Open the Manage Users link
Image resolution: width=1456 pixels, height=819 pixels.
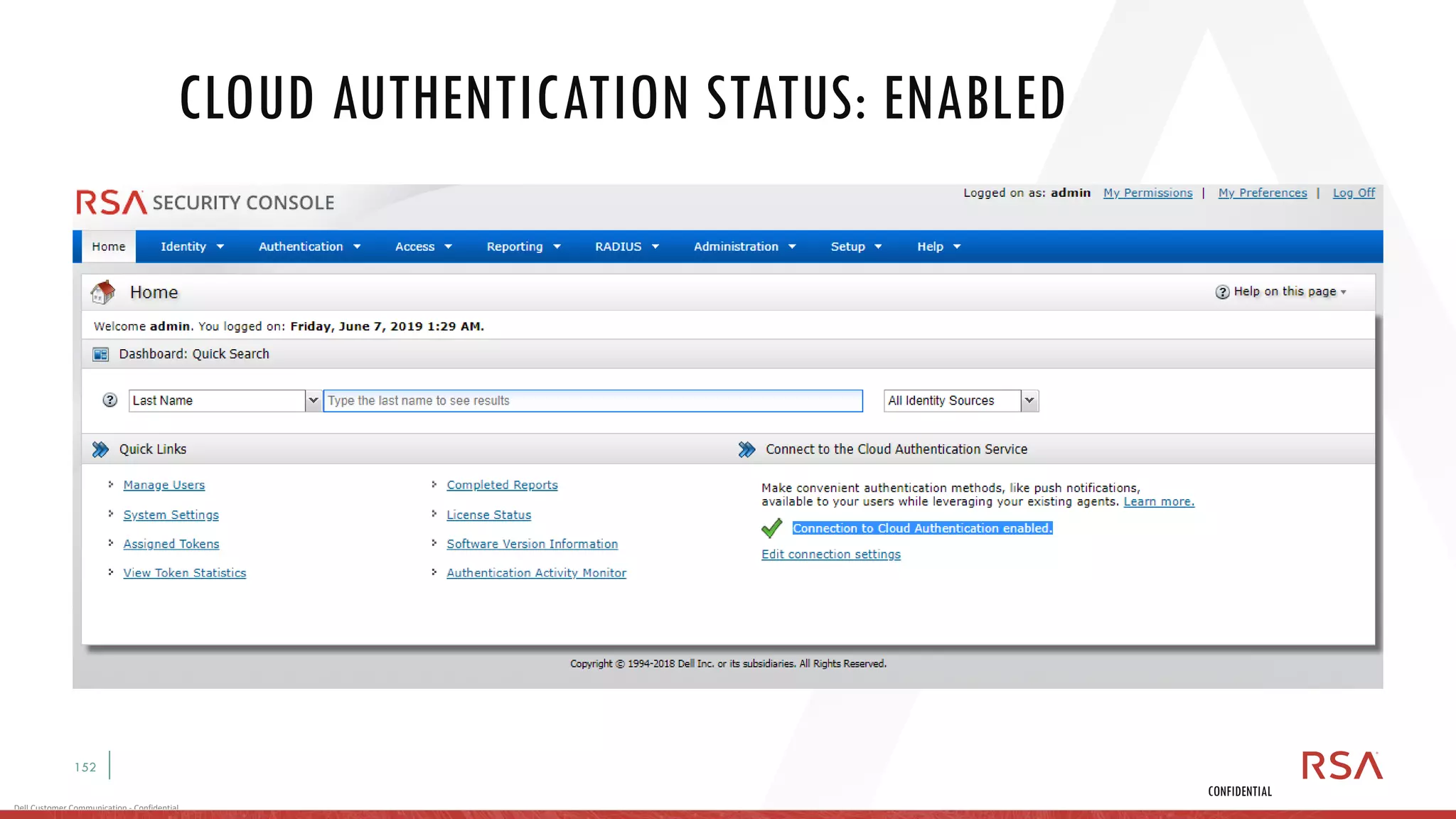coord(164,485)
